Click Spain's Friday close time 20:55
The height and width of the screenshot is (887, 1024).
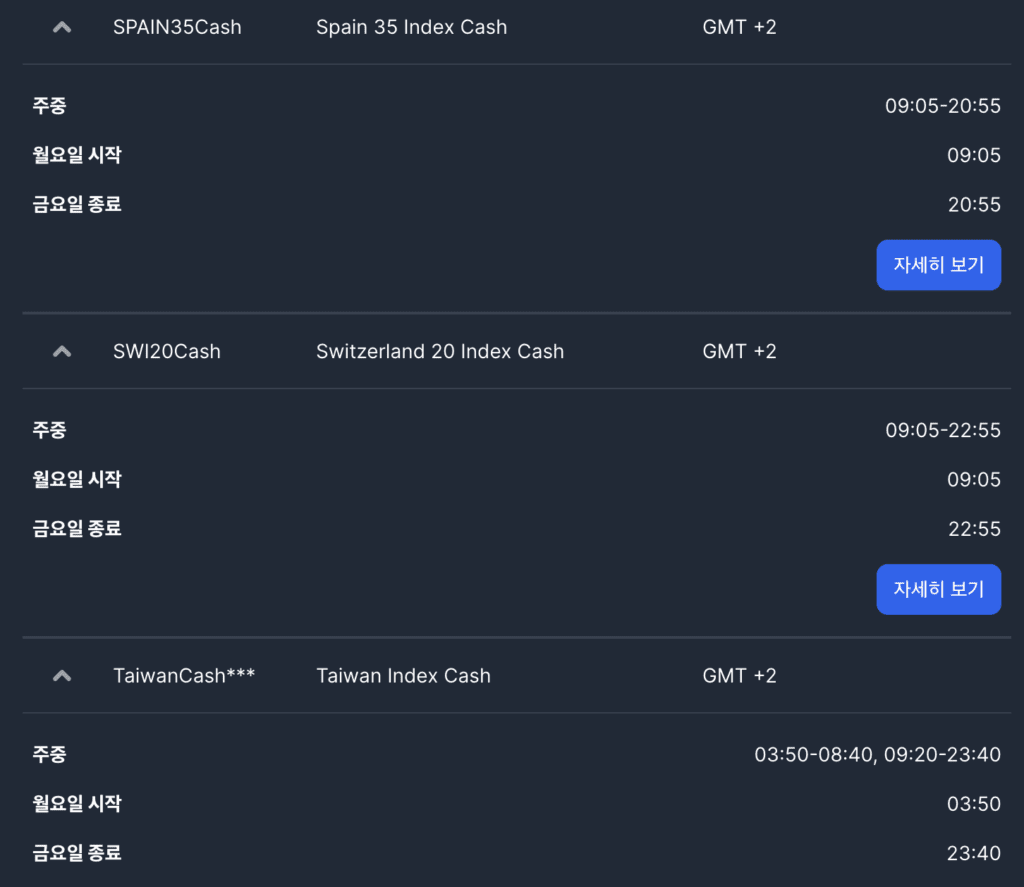[x=974, y=204]
